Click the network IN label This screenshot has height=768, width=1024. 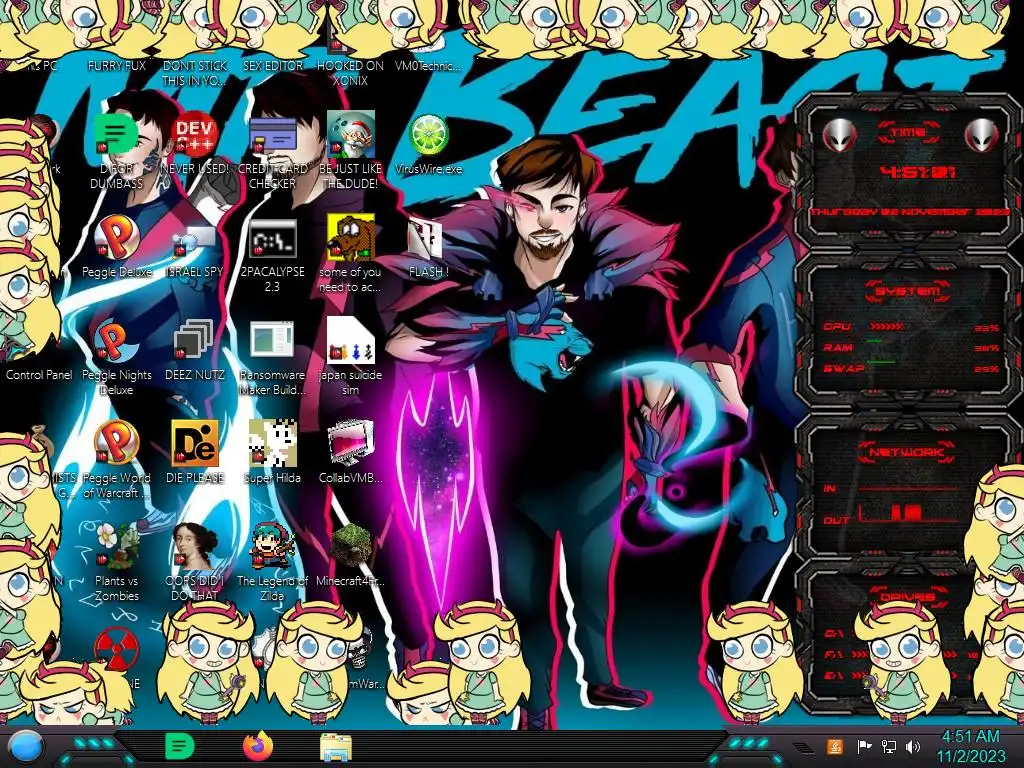coord(829,488)
